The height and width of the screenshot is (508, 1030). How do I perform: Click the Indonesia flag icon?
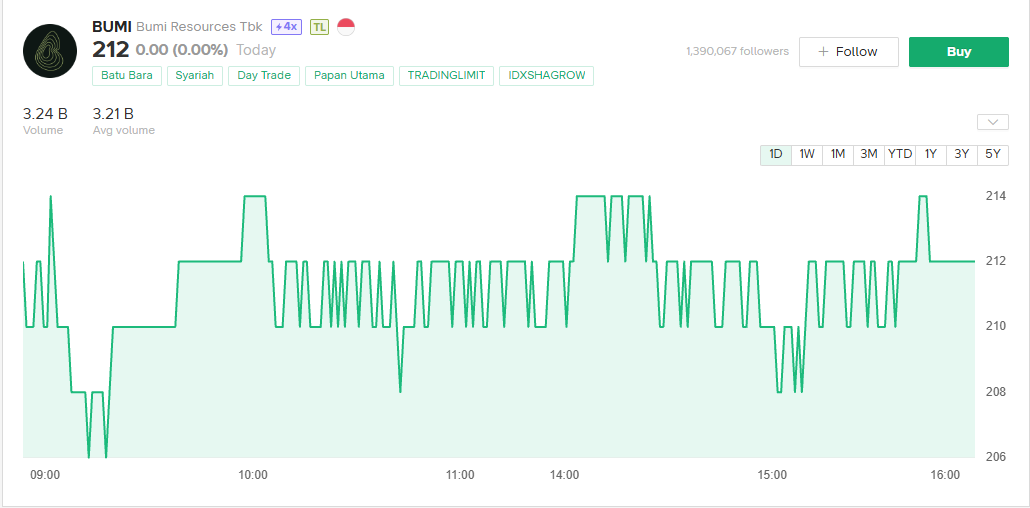click(346, 27)
